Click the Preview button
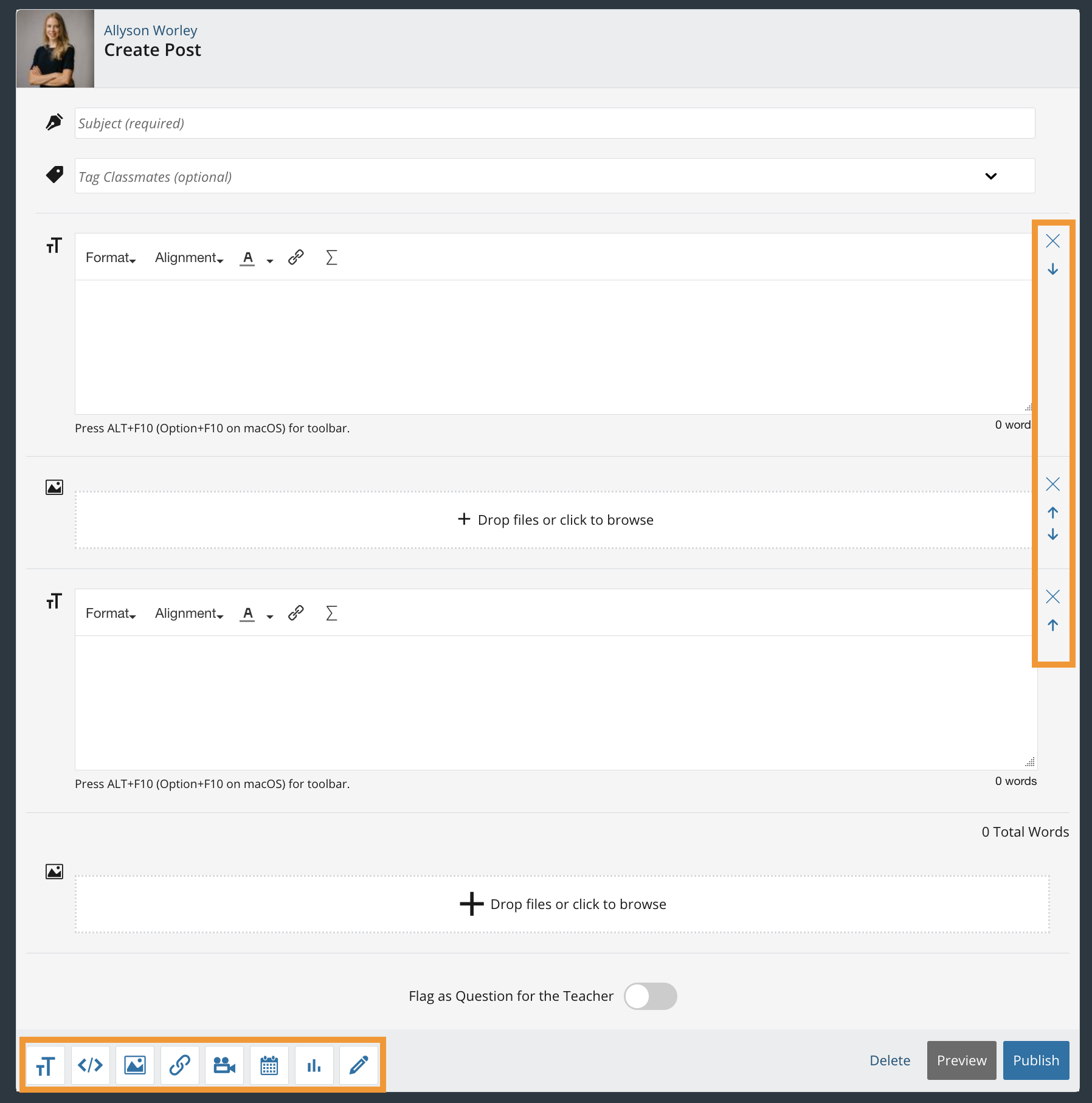Screen dimensions: 1092x1103 (961, 1060)
